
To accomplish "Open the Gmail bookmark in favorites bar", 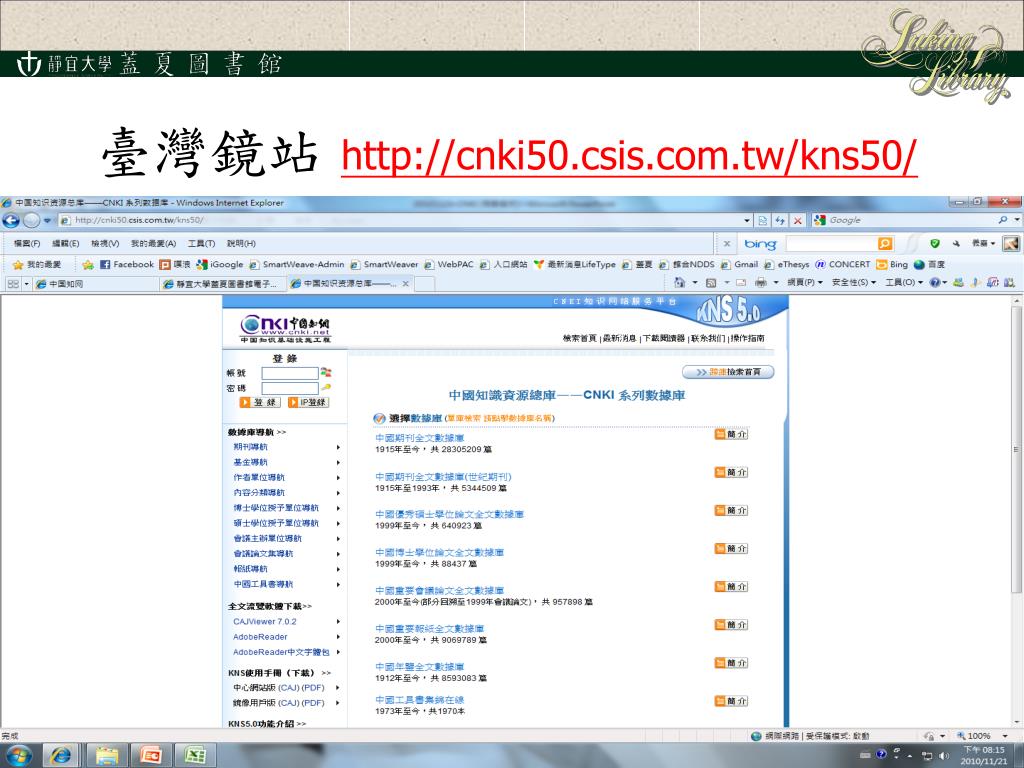I will [x=740, y=264].
